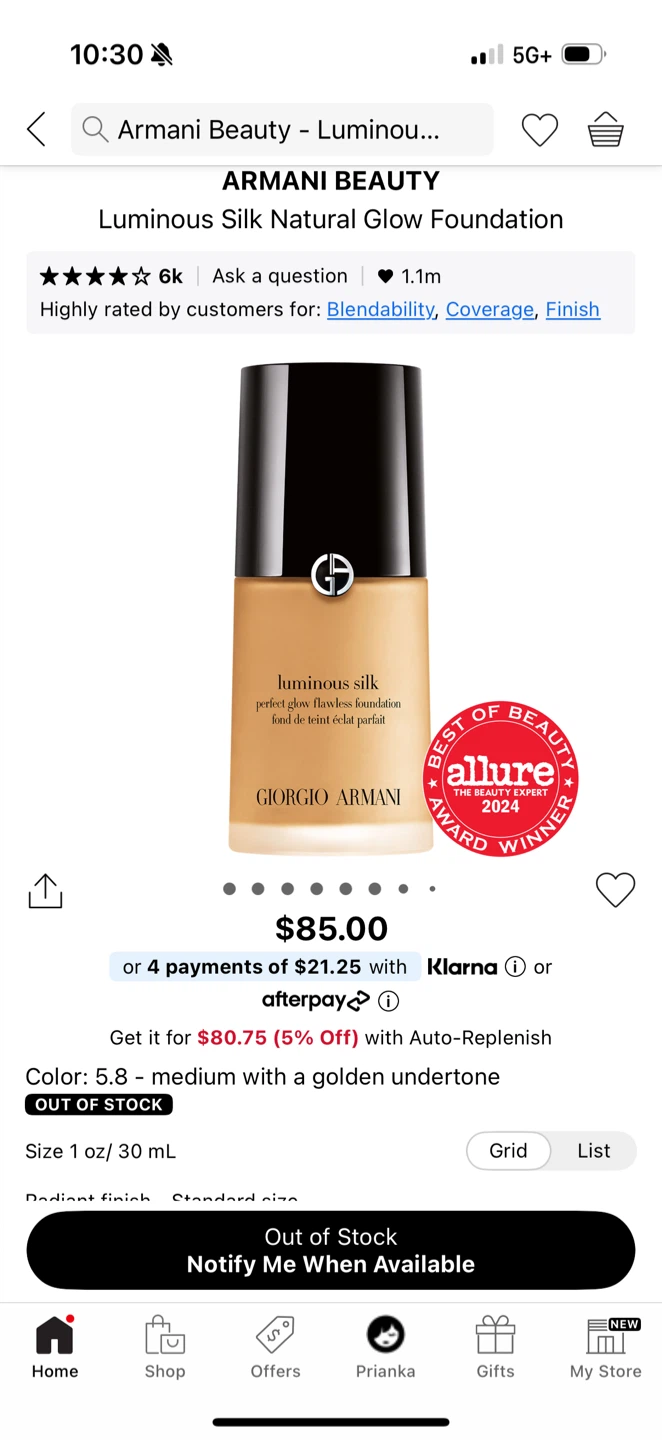Open the Gifts tab icon
Screen dimensions: 662x1440
[x=495, y=1335]
